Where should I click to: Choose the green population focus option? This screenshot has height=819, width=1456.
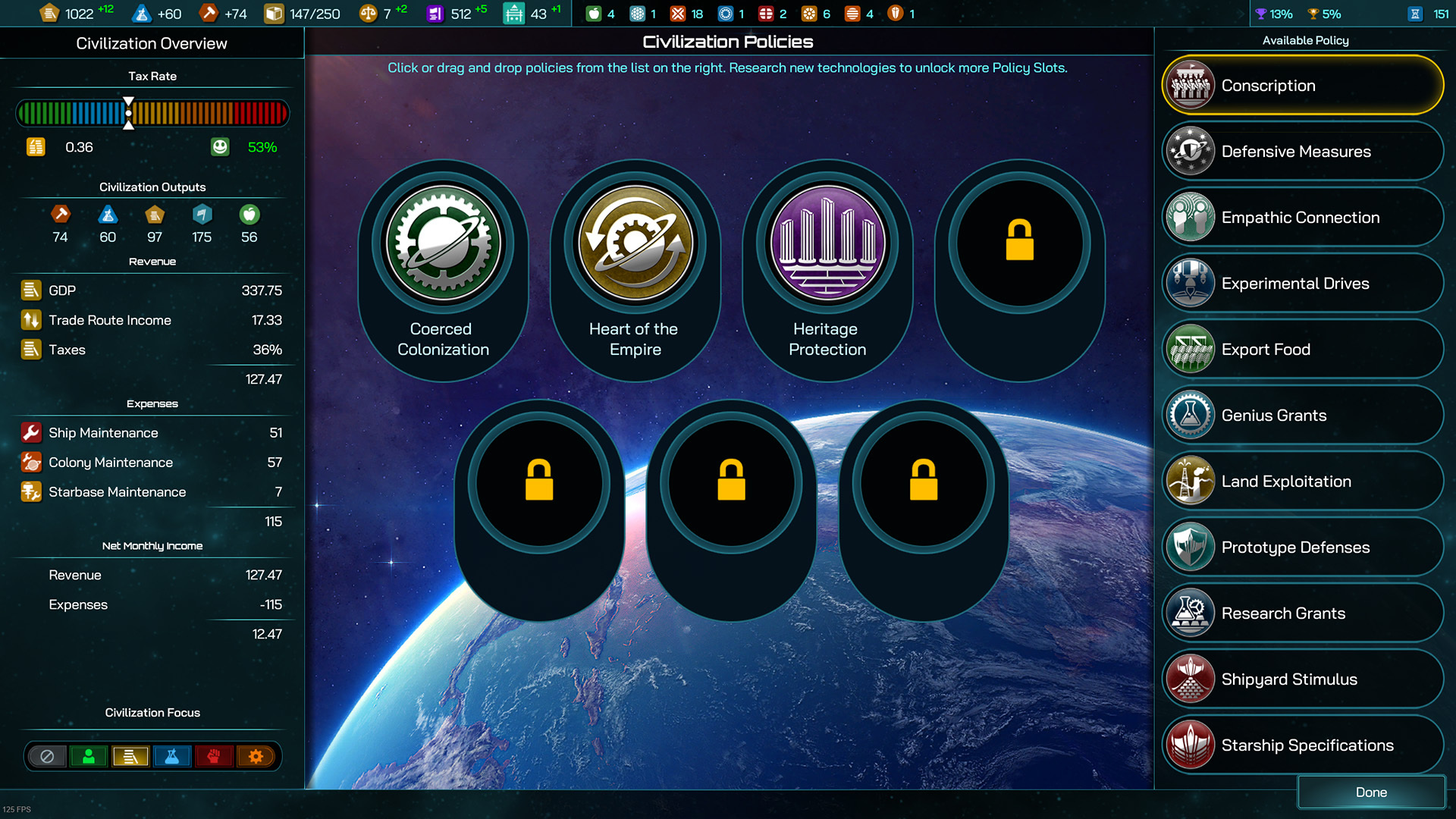point(89,756)
